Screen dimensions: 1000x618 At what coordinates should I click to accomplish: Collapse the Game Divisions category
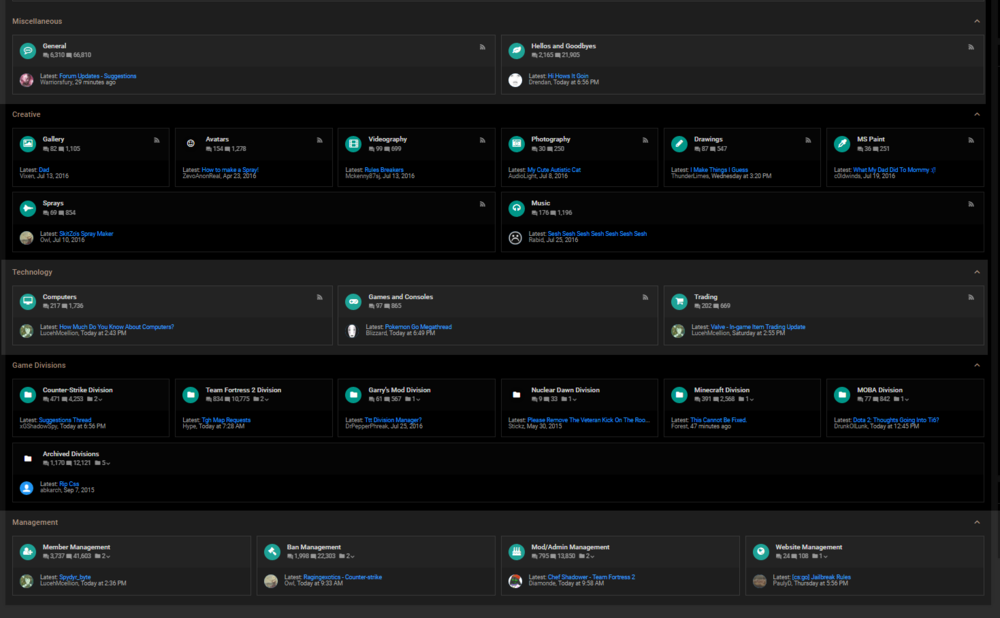point(976,365)
